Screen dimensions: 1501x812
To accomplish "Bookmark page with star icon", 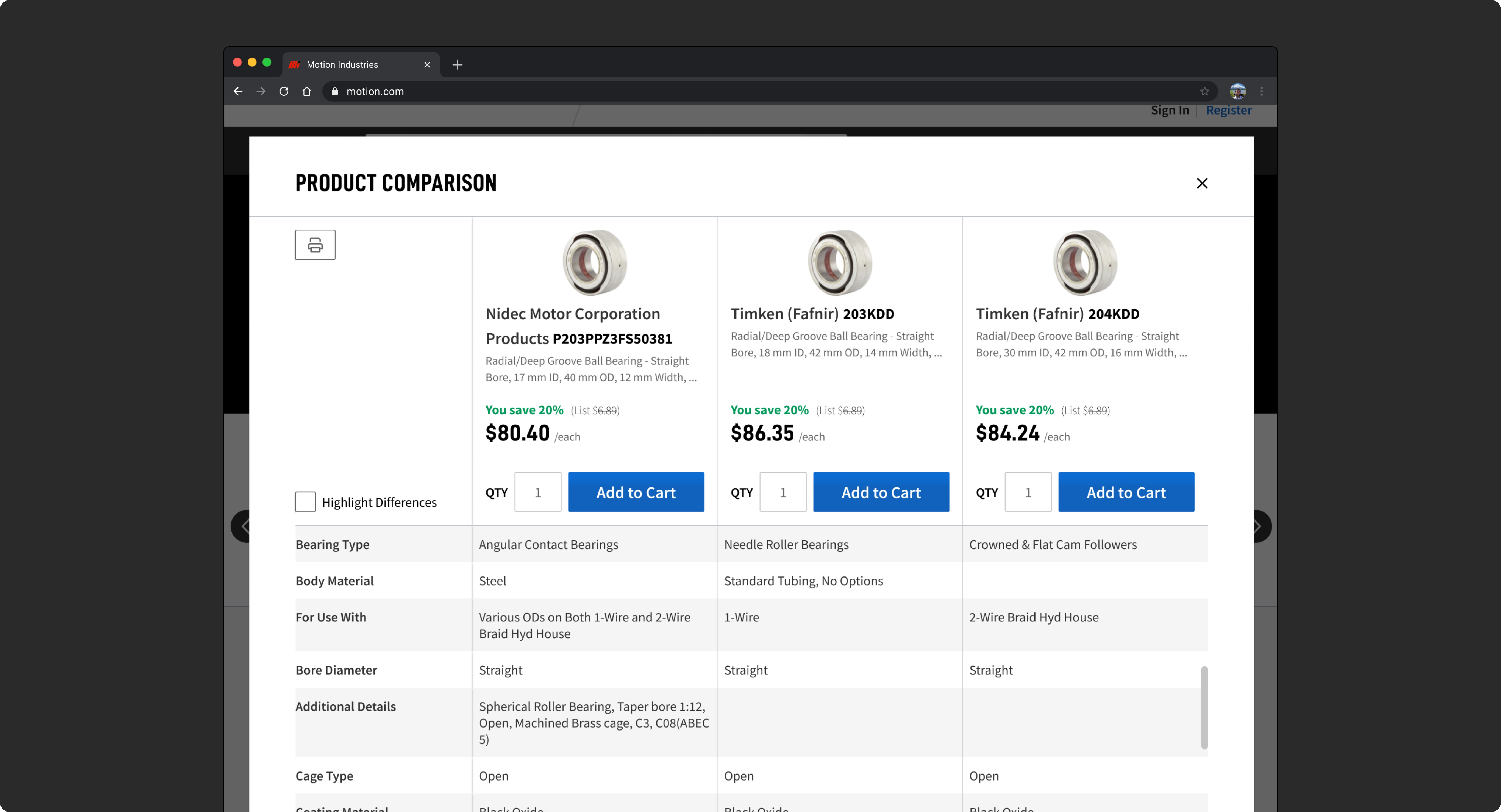I will [x=1204, y=91].
